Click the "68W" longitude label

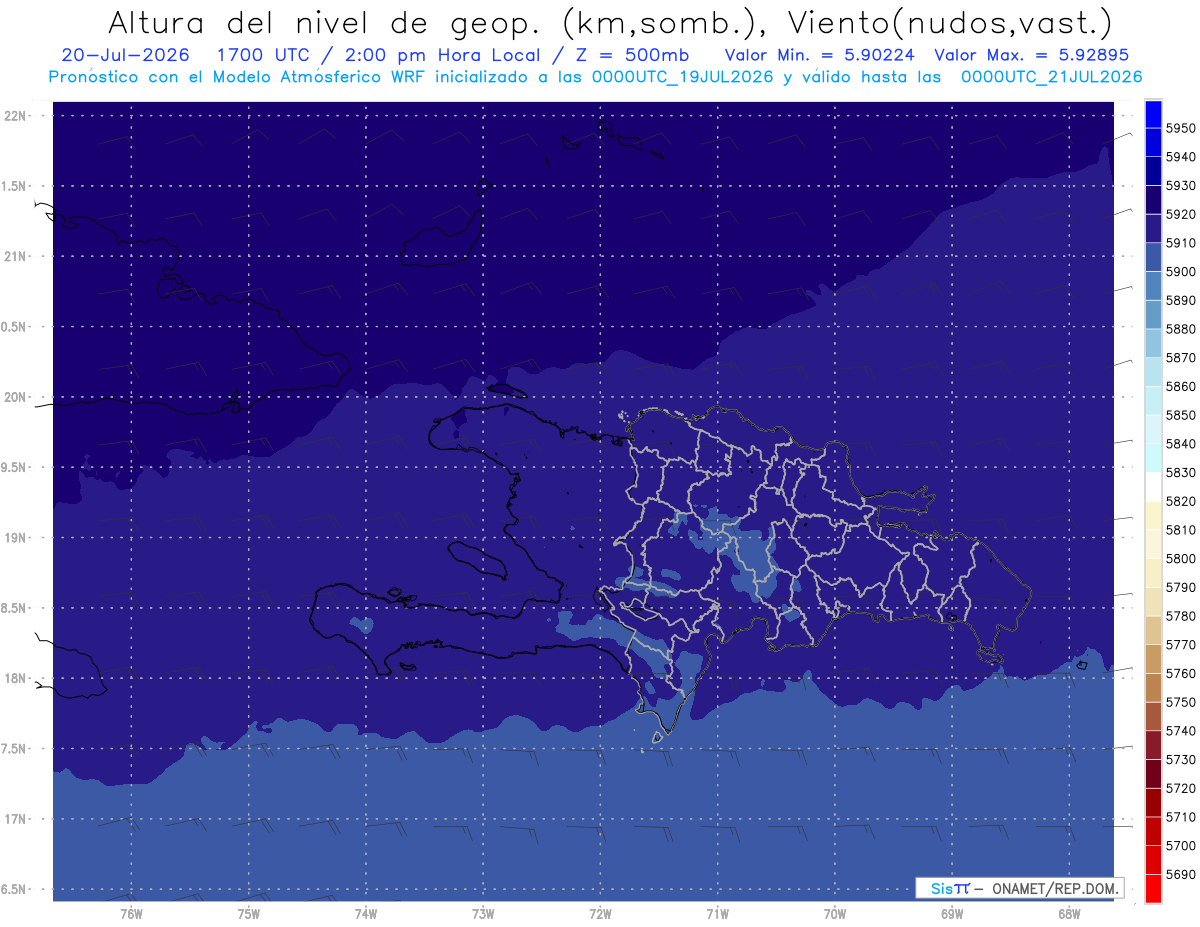(x=1069, y=914)
